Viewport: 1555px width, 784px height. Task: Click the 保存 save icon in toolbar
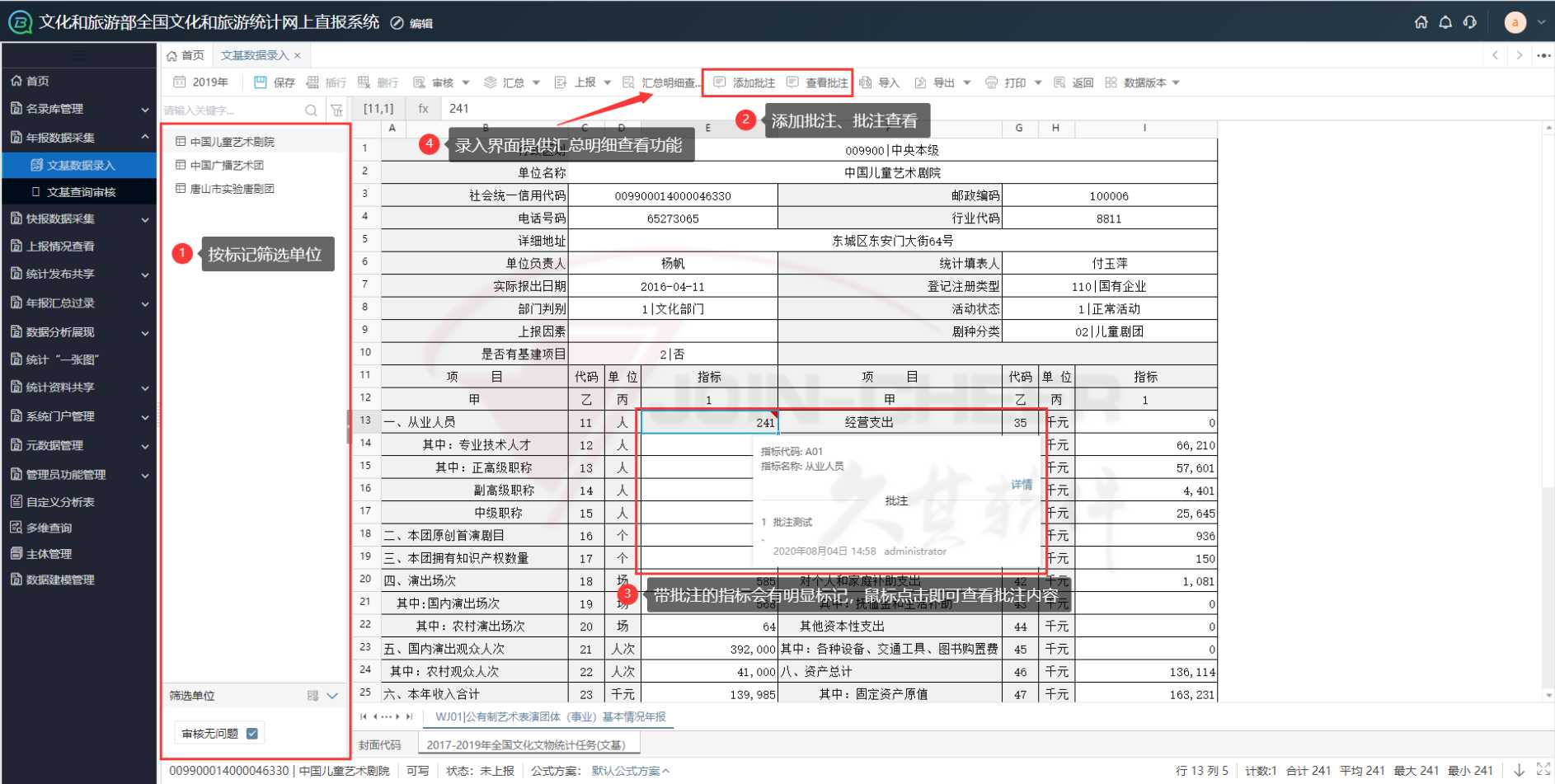click(x=261, y=82)
